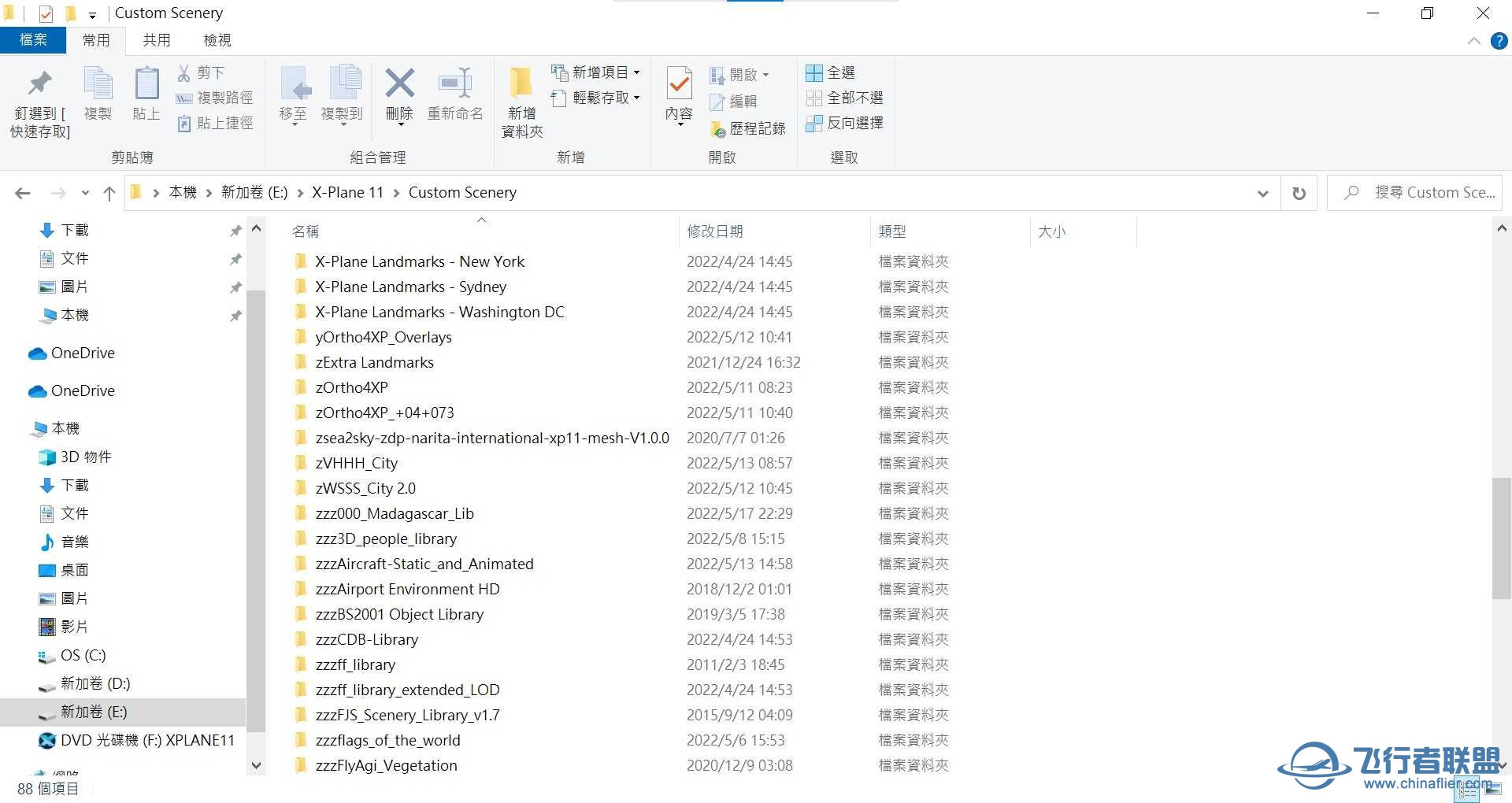Switch to the 檢視 tab

tap(217, 39)
